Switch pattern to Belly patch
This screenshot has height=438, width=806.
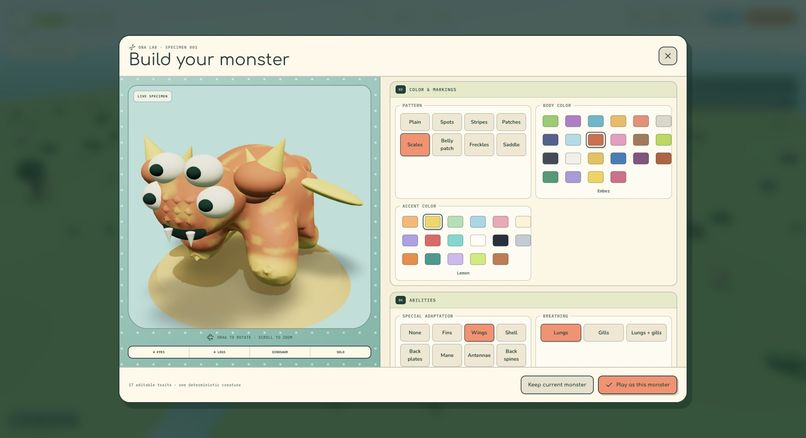coord(447,145)
